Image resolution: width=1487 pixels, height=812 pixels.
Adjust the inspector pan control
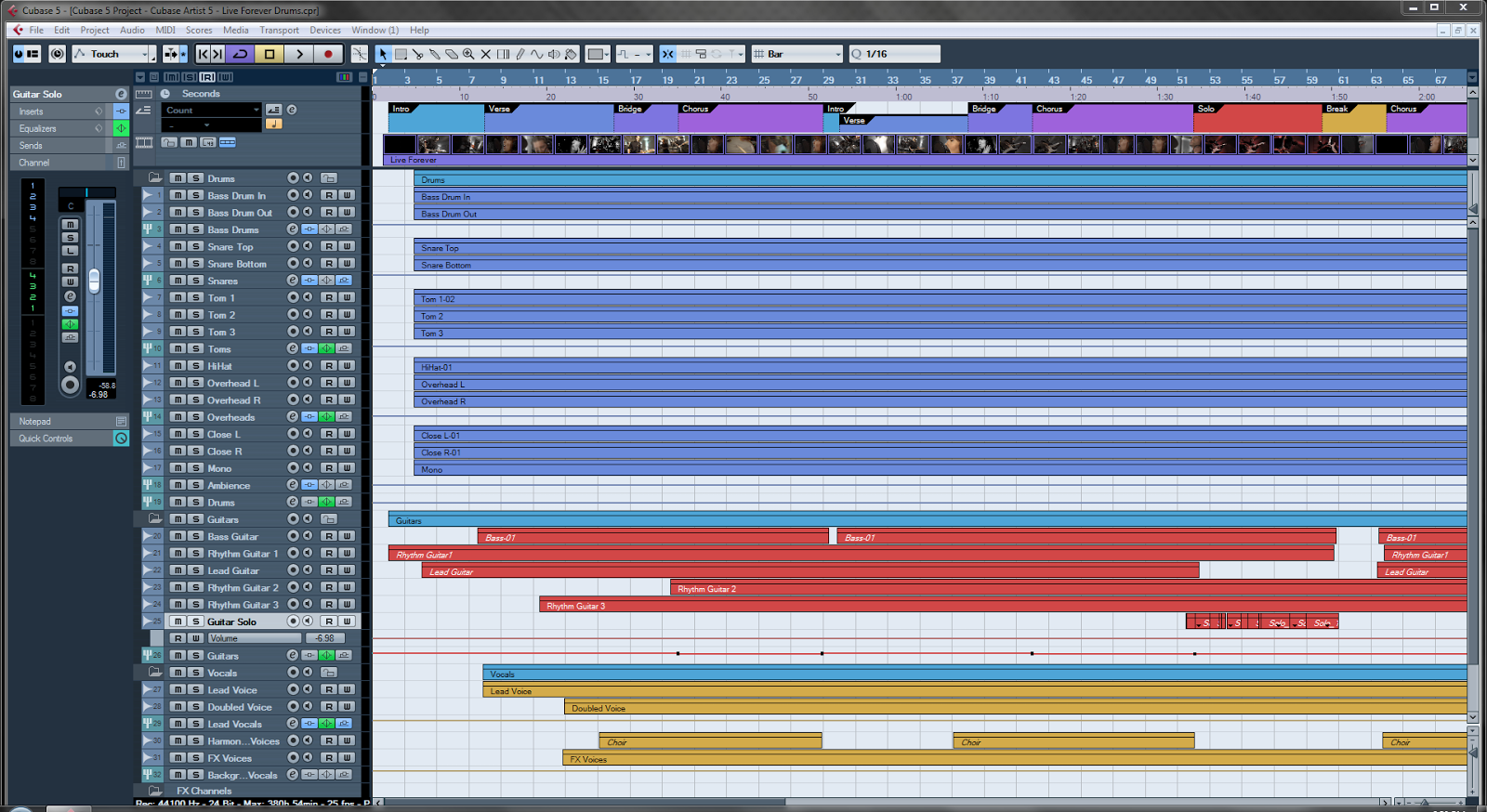(87, 192)
